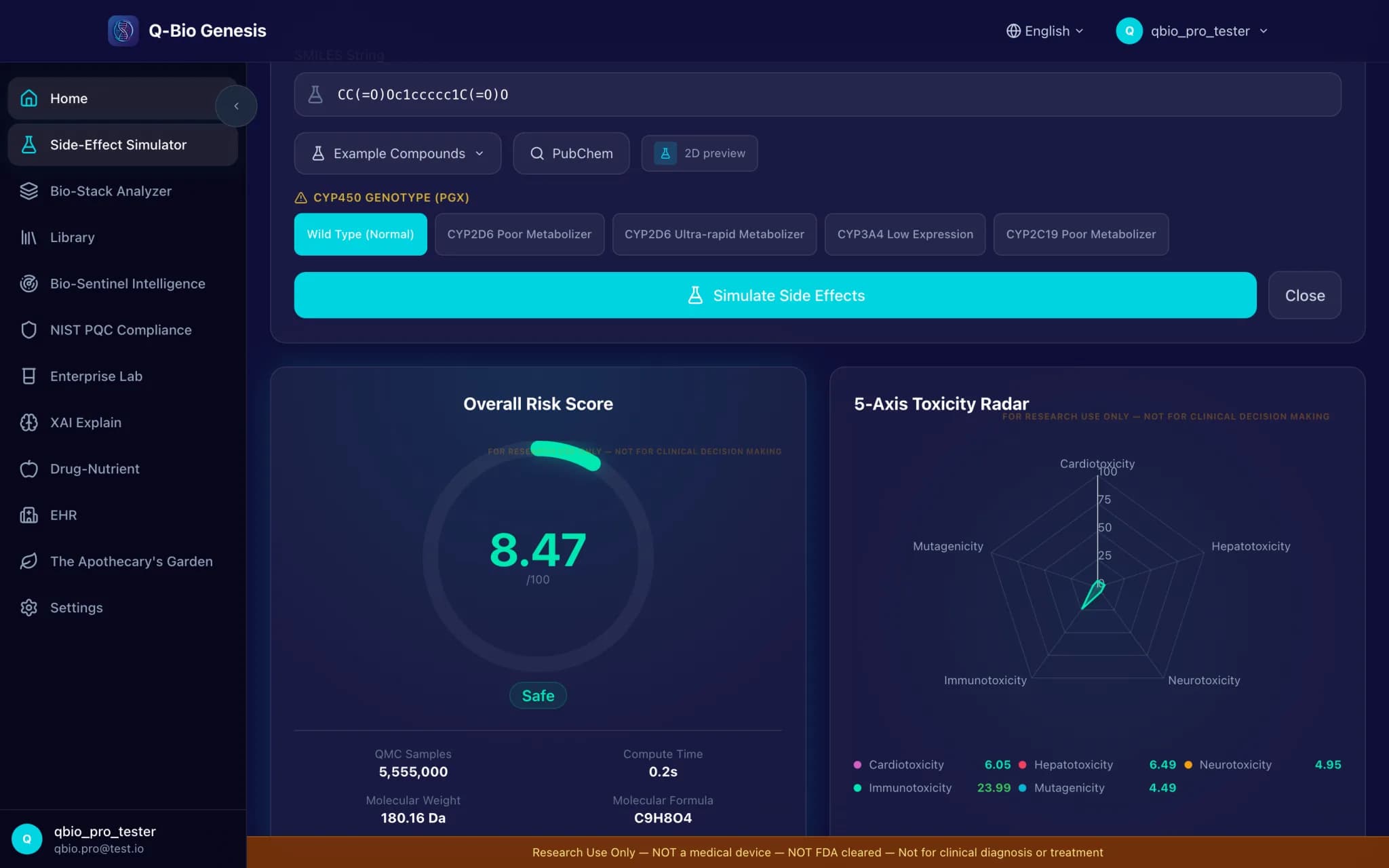
Task: Click the SMILES string input field
Action: 817,94
